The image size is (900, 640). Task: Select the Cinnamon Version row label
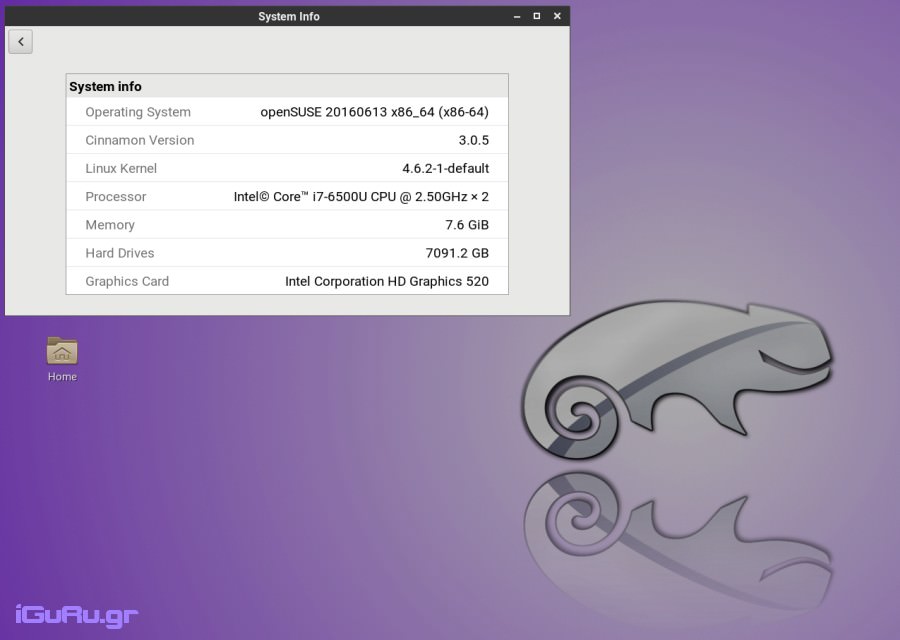[x=140, y=140]
